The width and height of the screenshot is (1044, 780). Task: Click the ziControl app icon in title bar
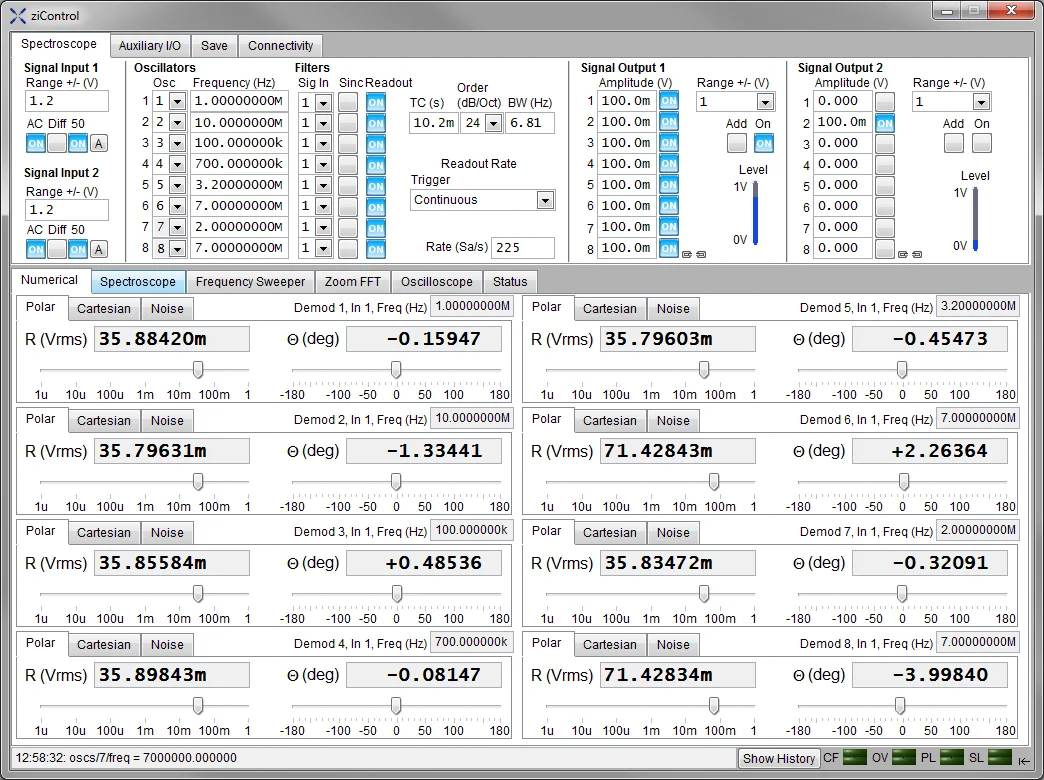17,15
